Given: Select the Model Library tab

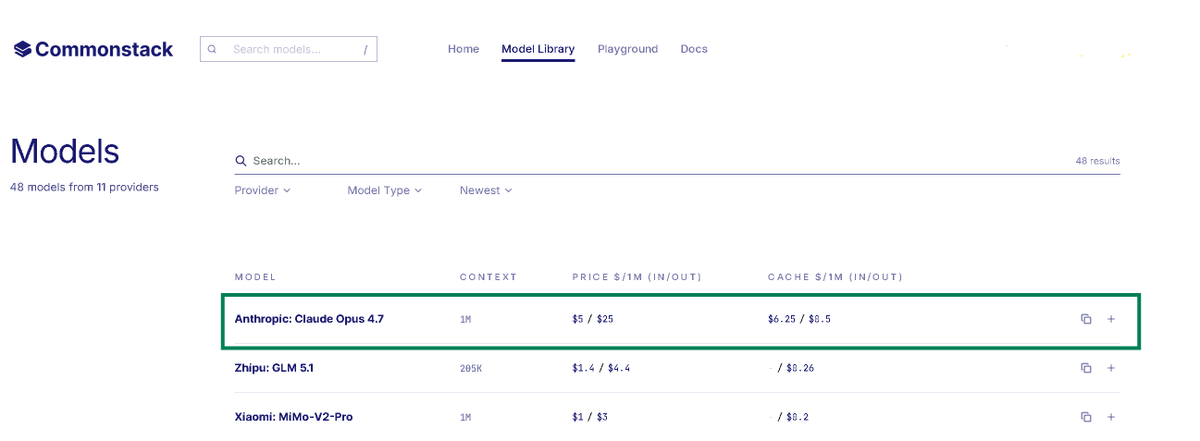Looking at the screenshot, I should click(x=538, y=49).
